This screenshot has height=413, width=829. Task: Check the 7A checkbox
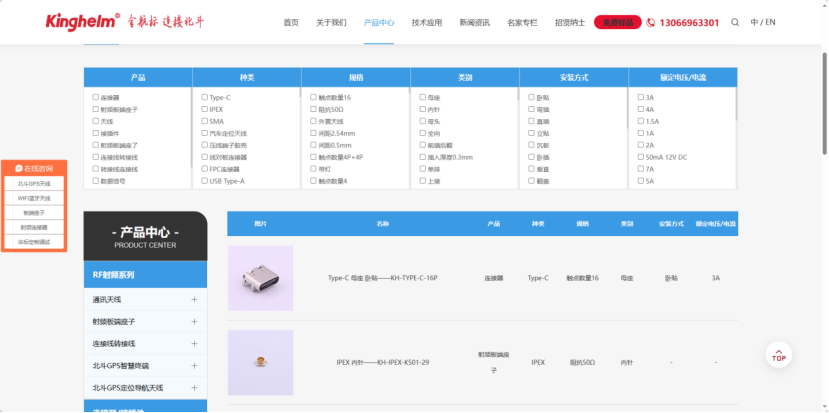click(x=641, y=169)
